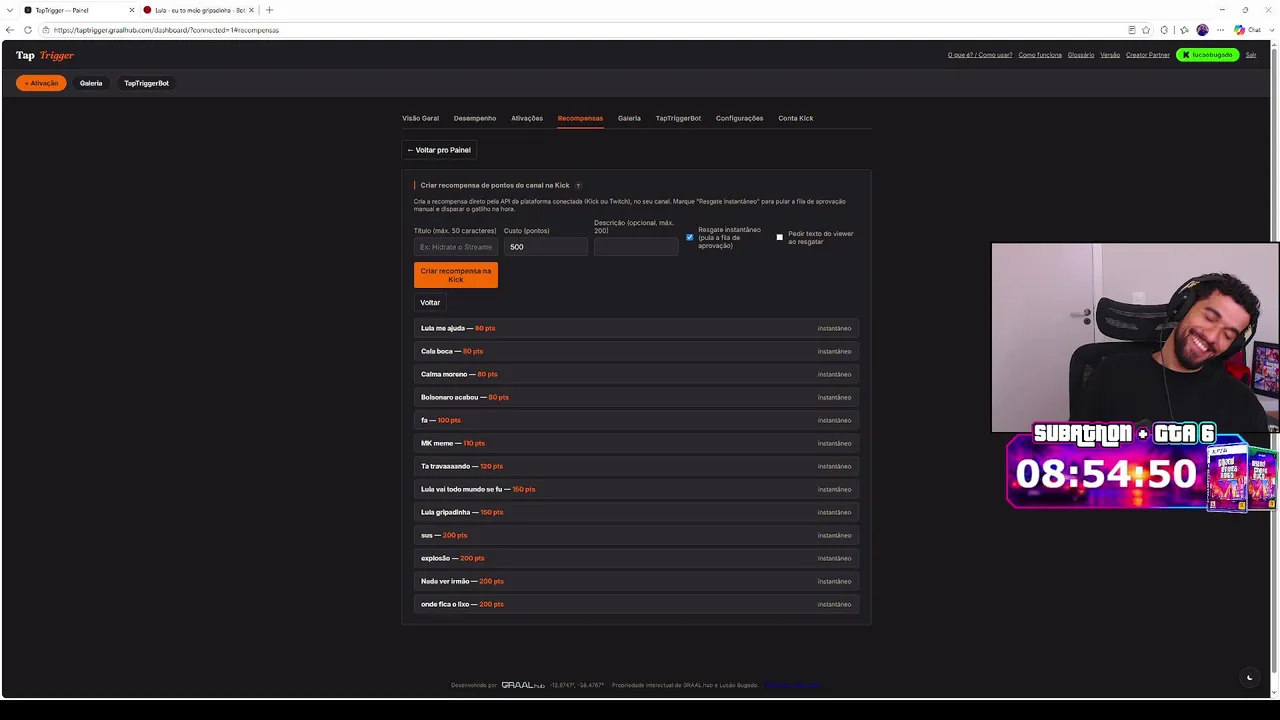Image resolution: width=1280 pixels, height=720 pixels.
Task: Close the Lula eu to meio gripadinha tab
Action: click(x=252, y=10)
